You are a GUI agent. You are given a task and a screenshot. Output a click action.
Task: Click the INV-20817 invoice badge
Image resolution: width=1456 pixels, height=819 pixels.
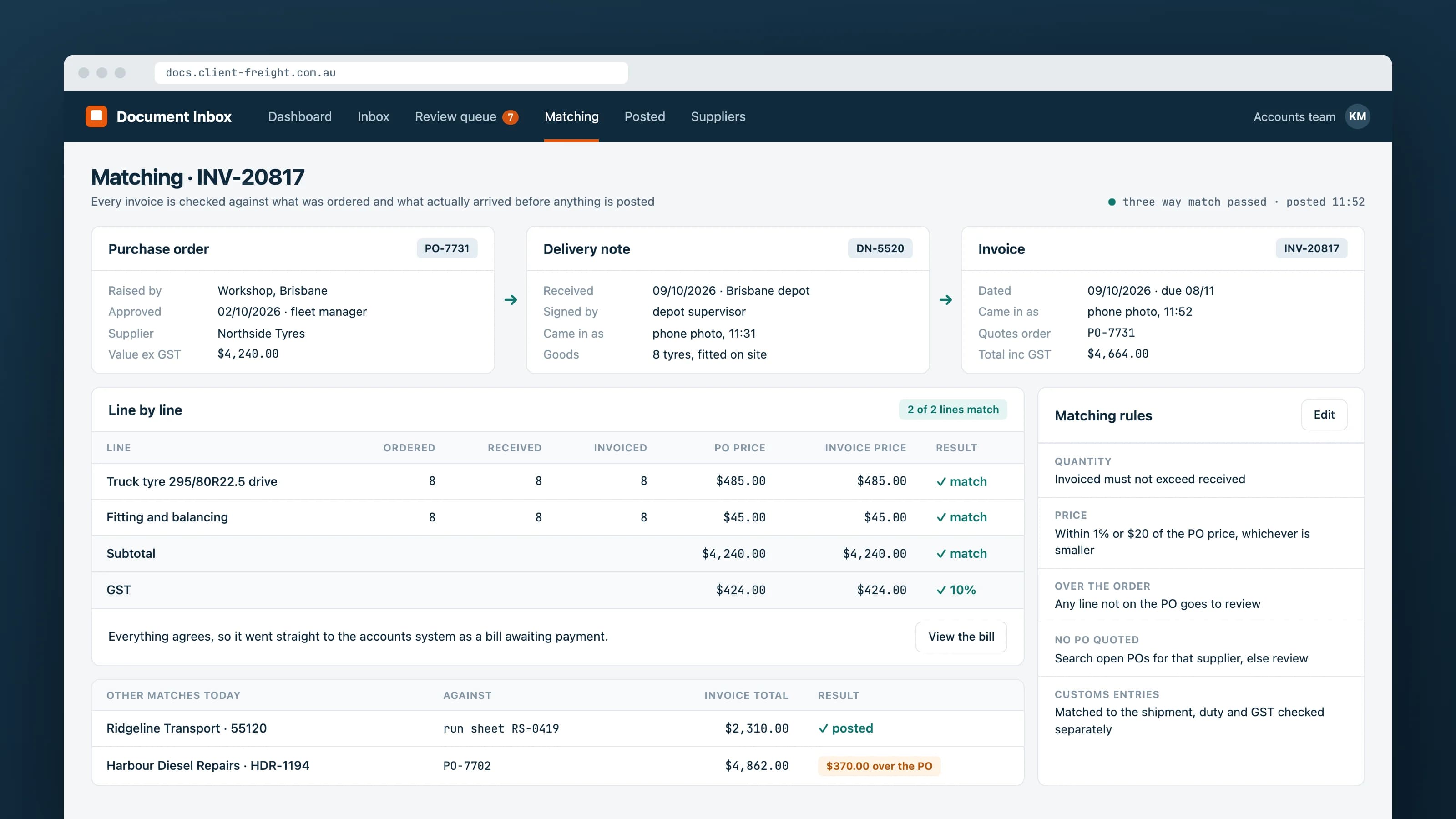[1311, 249]
